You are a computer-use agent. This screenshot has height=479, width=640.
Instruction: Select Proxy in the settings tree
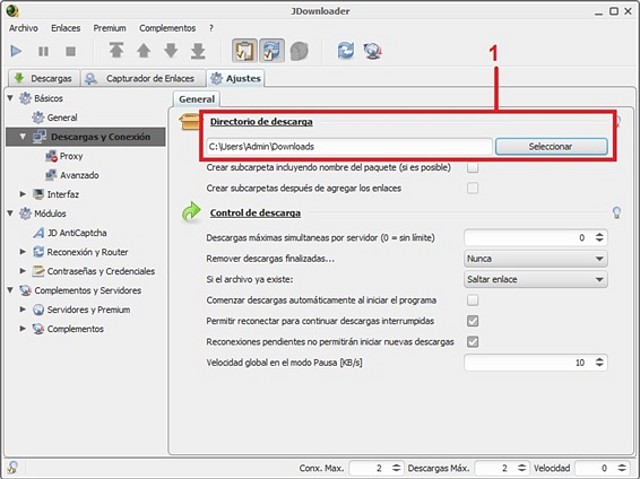tap(64, 156)
